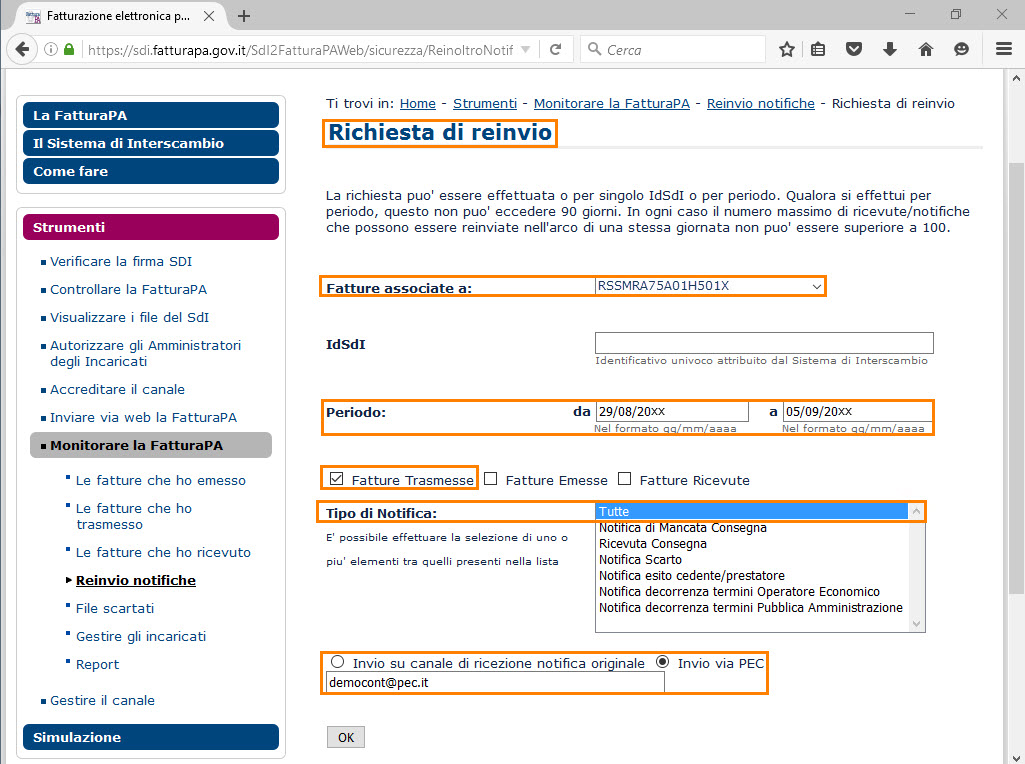Go to browser home page icon
The height and width of the screenshot is (764, 1025).
(x=926, y=49)
